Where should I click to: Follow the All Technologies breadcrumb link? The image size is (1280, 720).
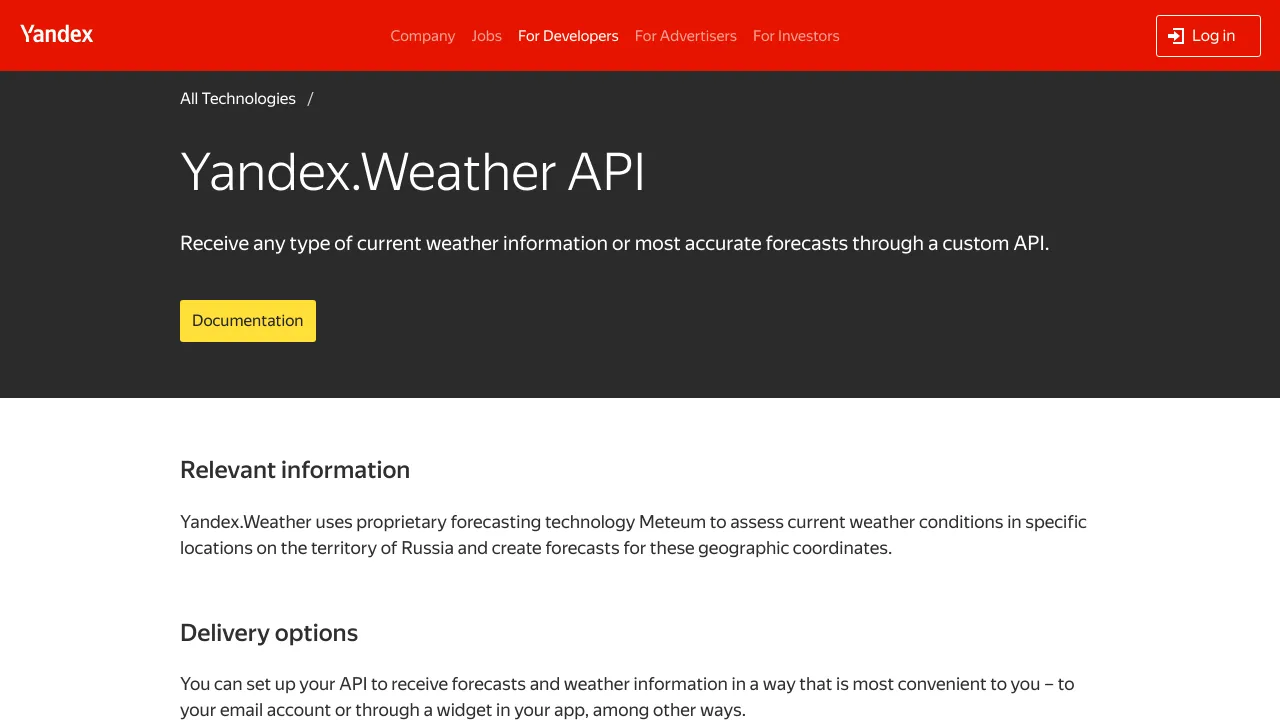pos(238,98)
